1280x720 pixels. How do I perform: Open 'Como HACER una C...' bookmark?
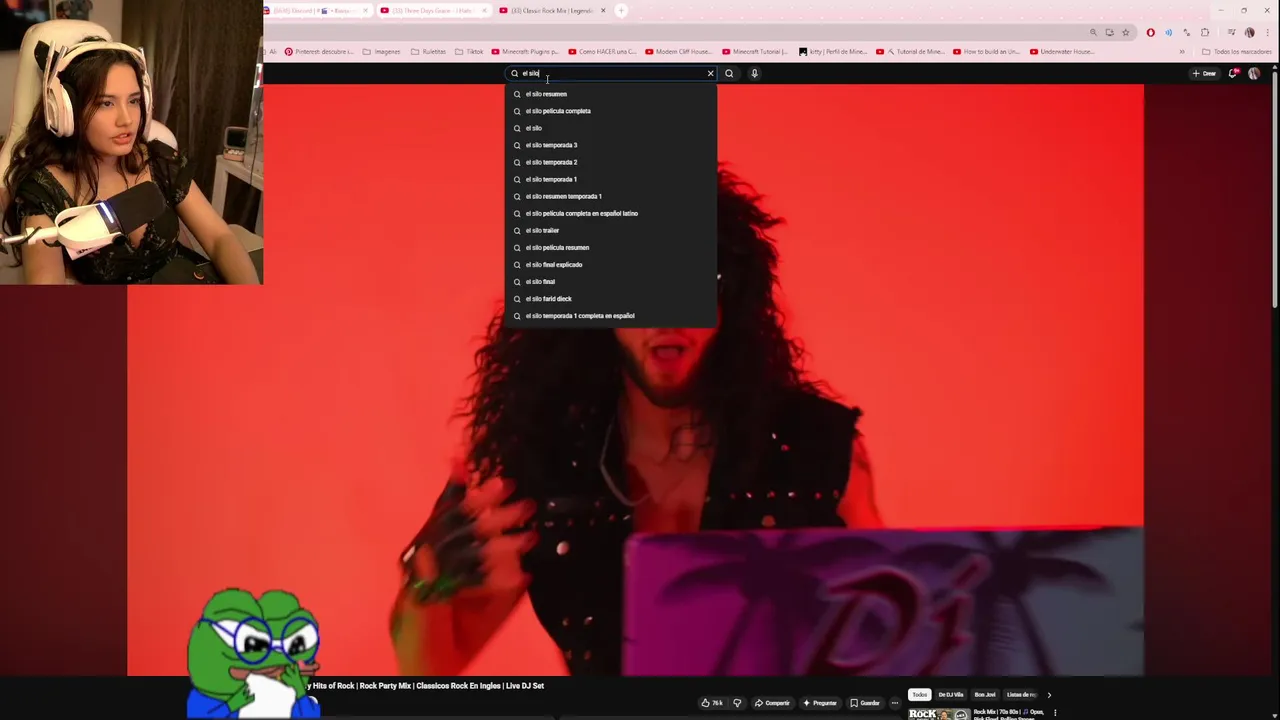tap(602, 52)
